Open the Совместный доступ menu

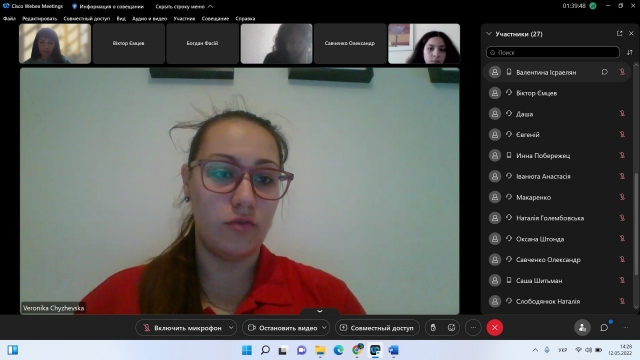click(87, 18)
